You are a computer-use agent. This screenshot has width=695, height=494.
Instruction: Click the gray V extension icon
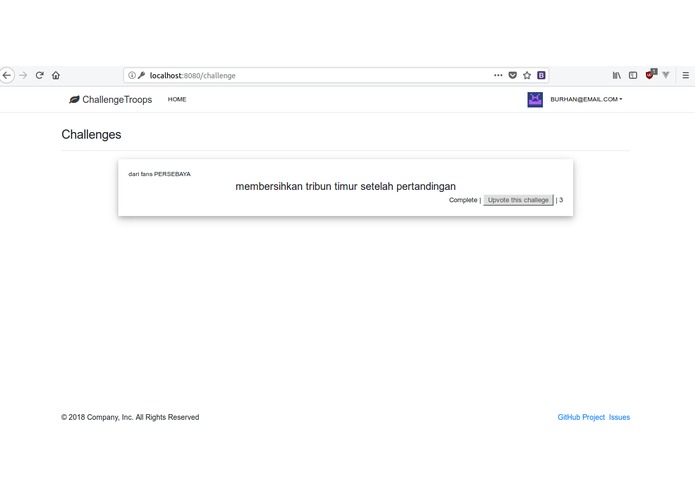[x=666, y=75]
